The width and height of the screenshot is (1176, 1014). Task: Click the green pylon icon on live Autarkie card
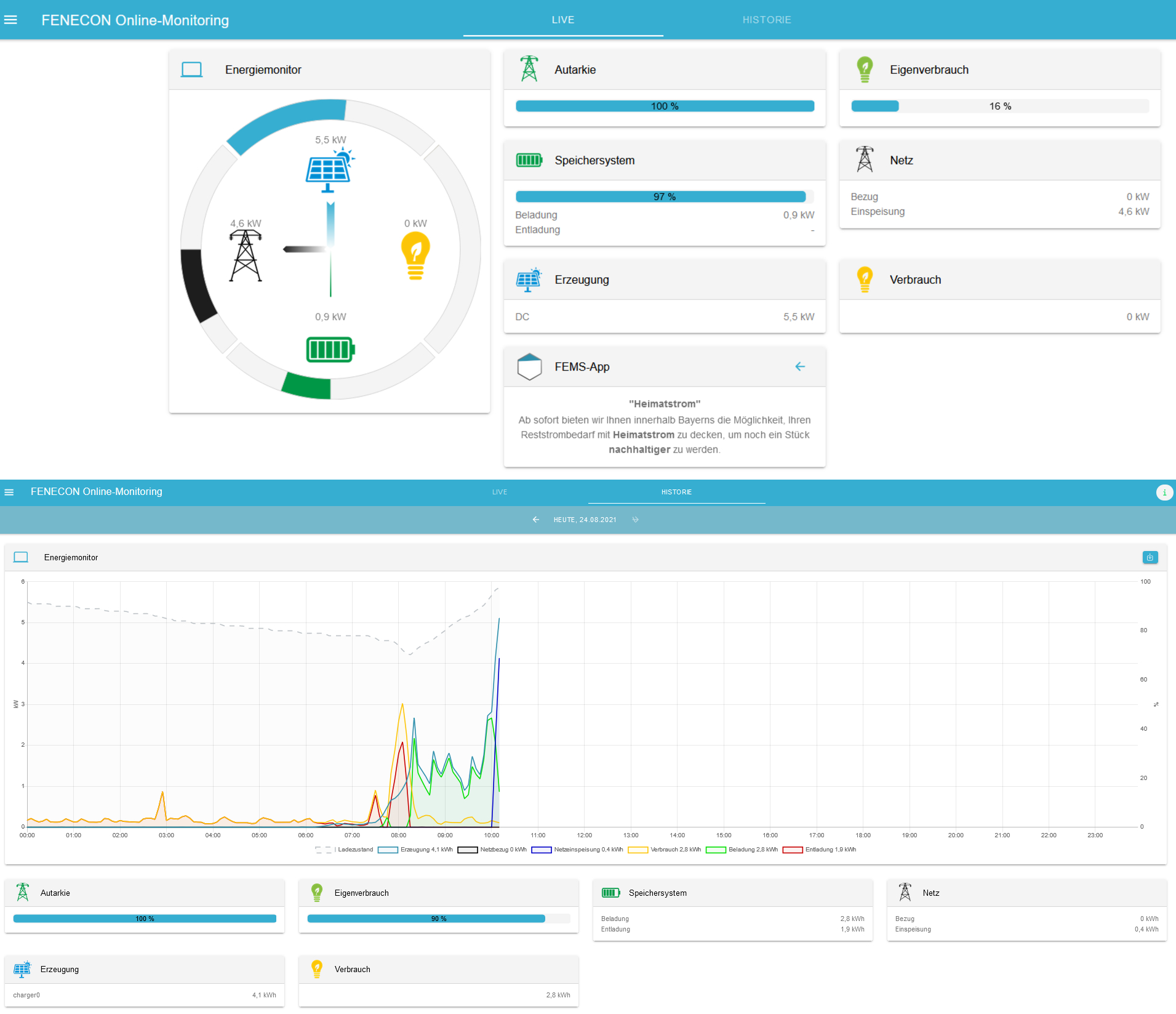tap(529, 69)
